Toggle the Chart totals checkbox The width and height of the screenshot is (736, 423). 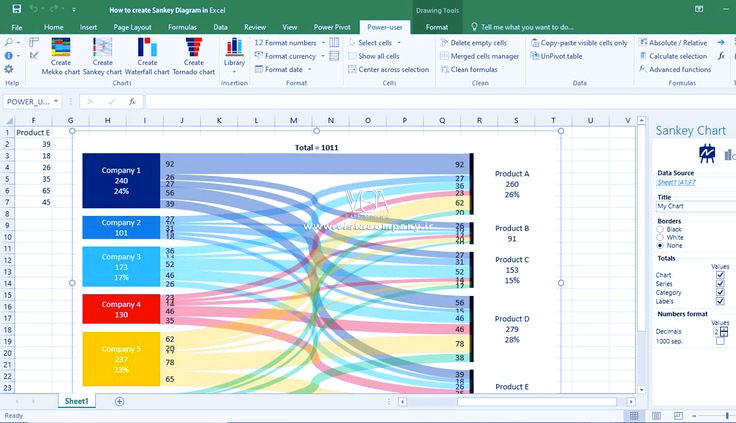click(x=720, y=274)
